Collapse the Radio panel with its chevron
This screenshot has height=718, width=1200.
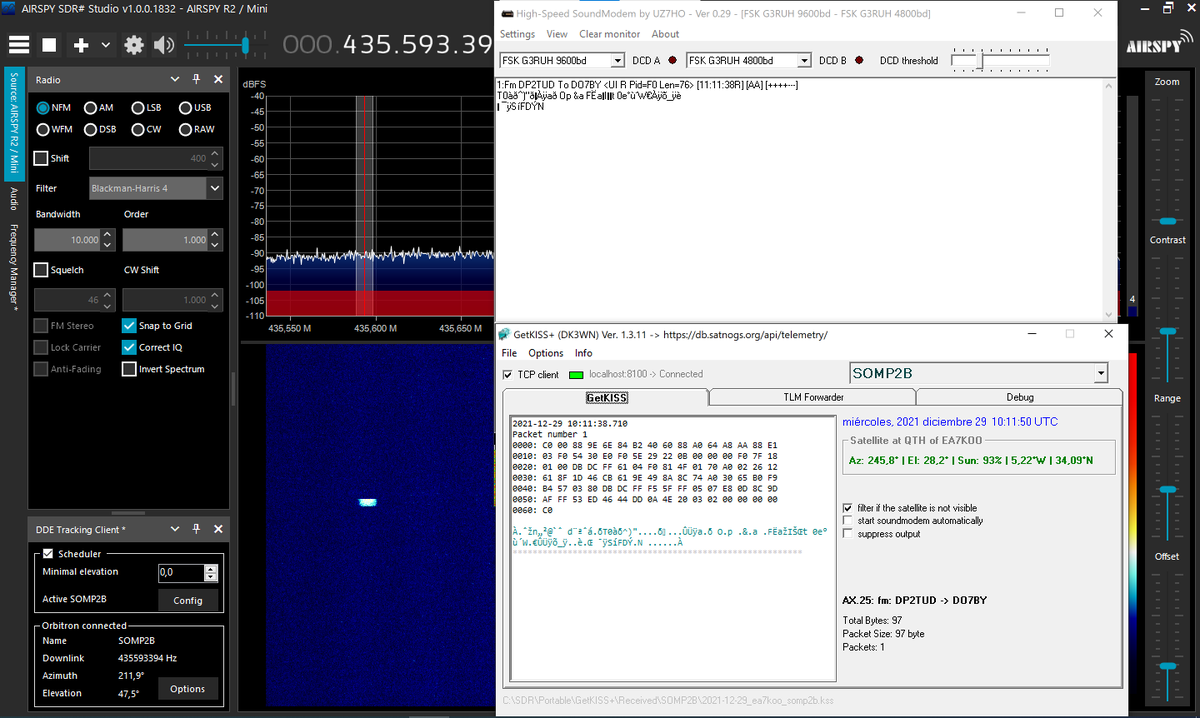click(x=175, y=80)
